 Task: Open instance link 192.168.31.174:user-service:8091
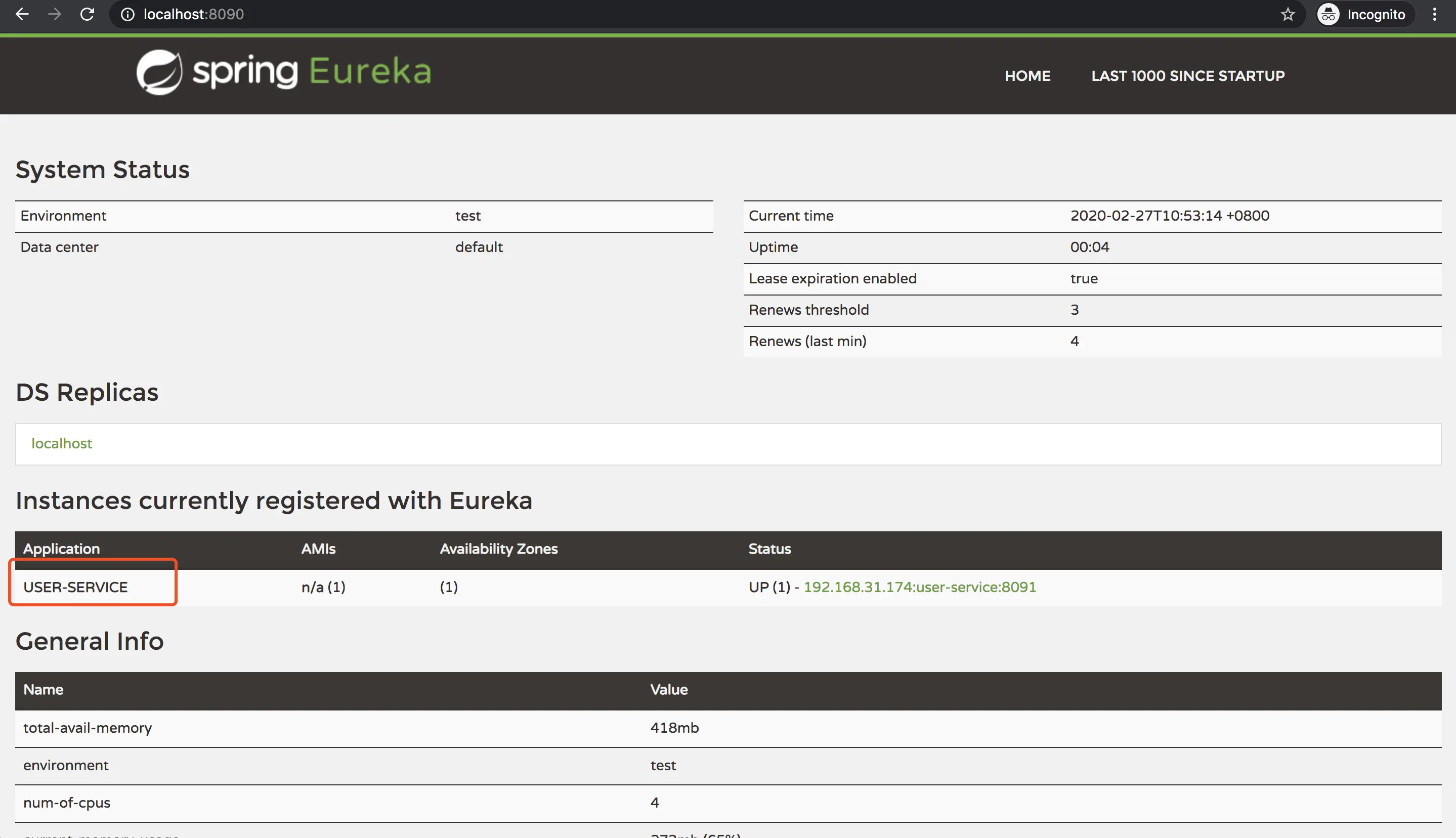920,587
